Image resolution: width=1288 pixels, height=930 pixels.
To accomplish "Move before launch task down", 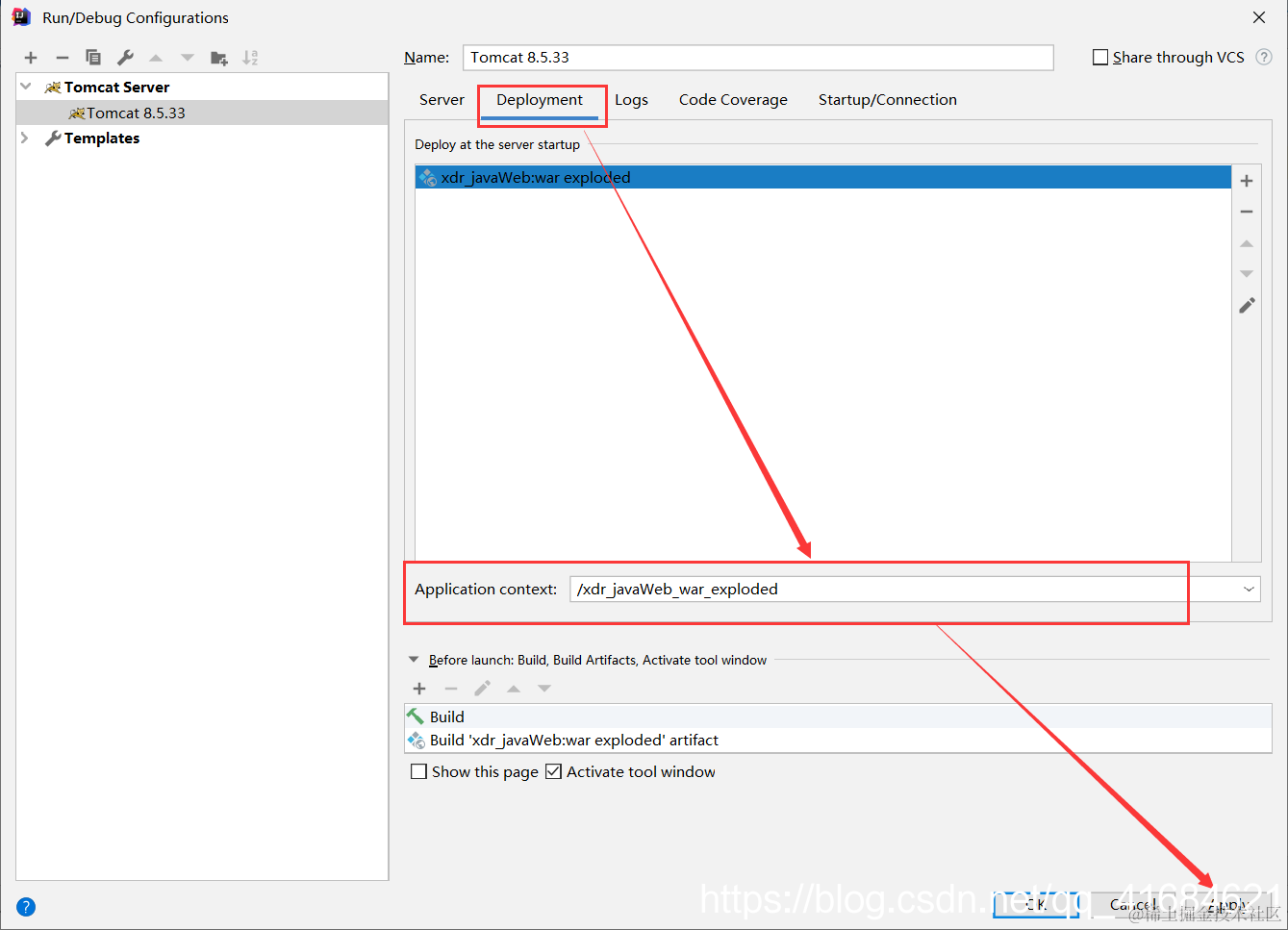I will pos(544,689).
